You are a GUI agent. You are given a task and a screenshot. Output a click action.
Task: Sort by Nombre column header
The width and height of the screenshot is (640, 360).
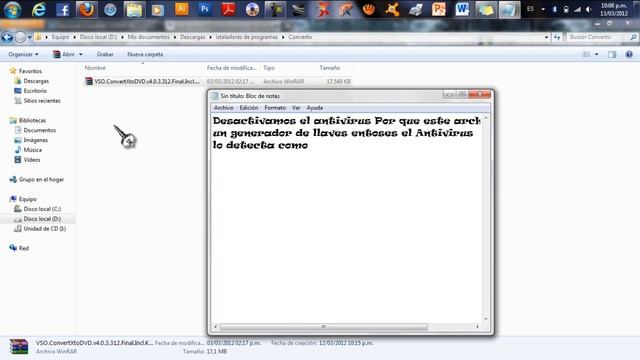95,68
